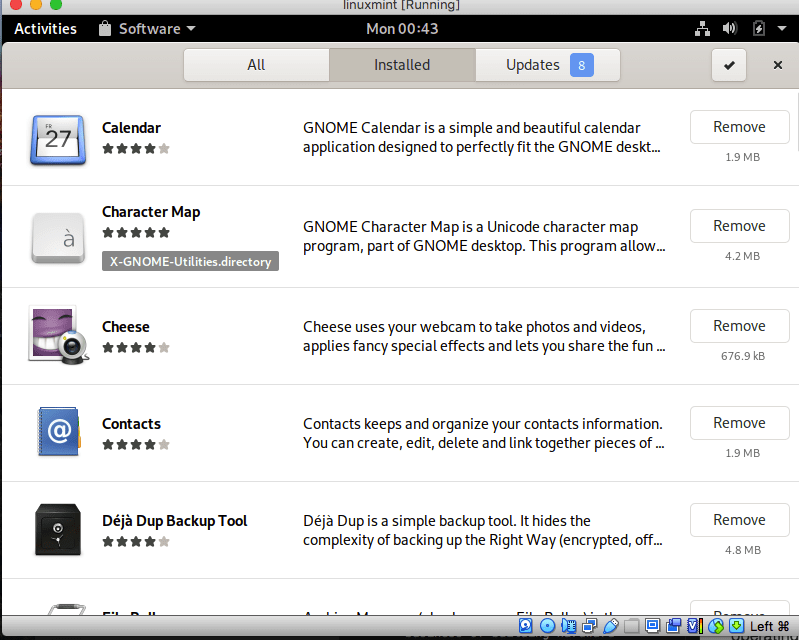Open the network status icon in top bar
Screen dimensions: 799x640
click(x=702, y=29)
